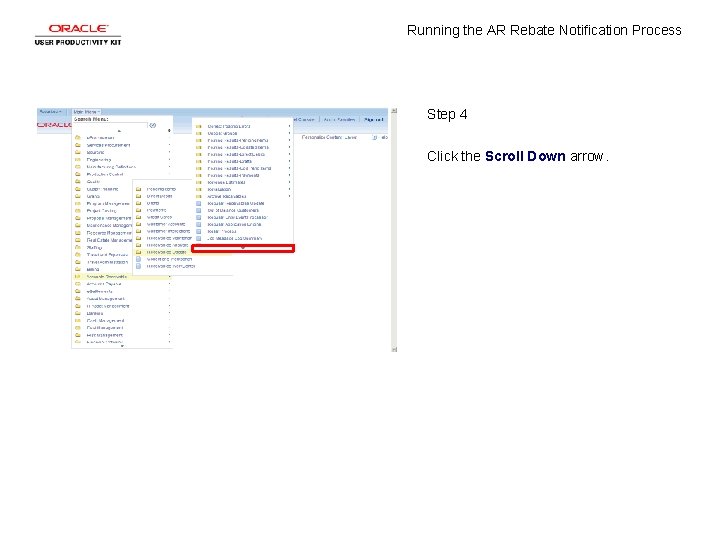Select the highlighted Receivables Update submenu item

(x=166, y=252)
